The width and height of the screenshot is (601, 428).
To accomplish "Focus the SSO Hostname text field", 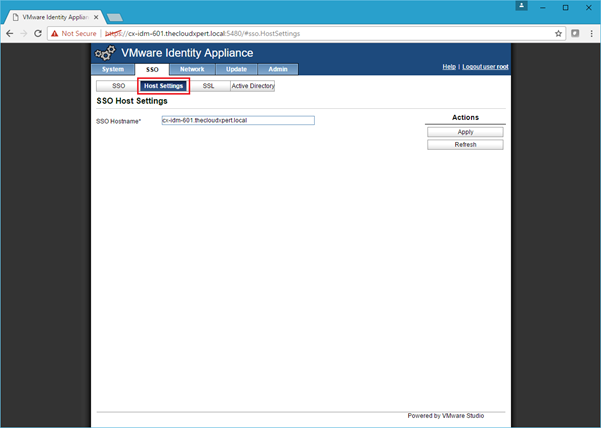I will (237, 120).
